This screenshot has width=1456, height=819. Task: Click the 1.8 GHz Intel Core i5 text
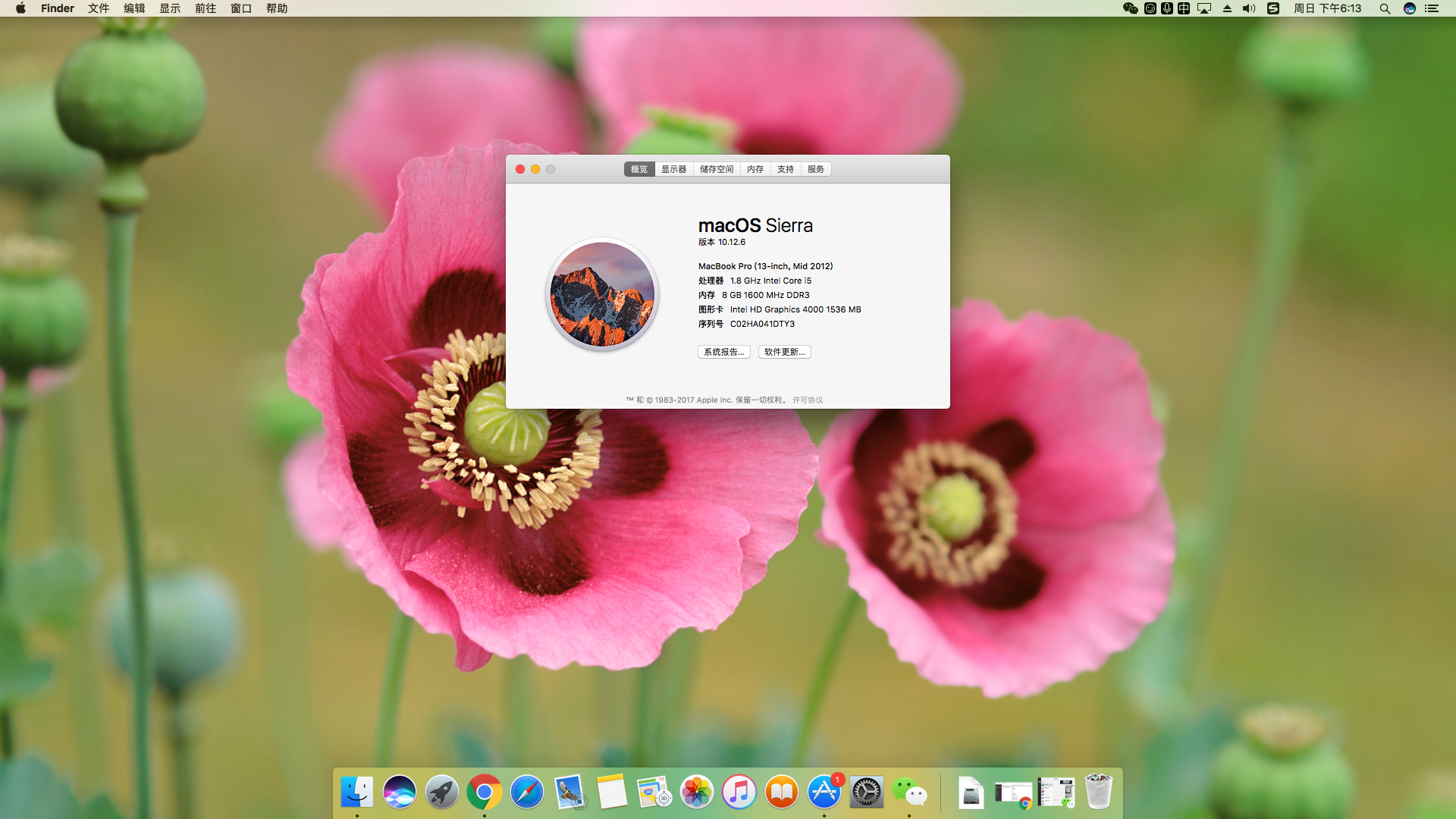click(770, 281)
